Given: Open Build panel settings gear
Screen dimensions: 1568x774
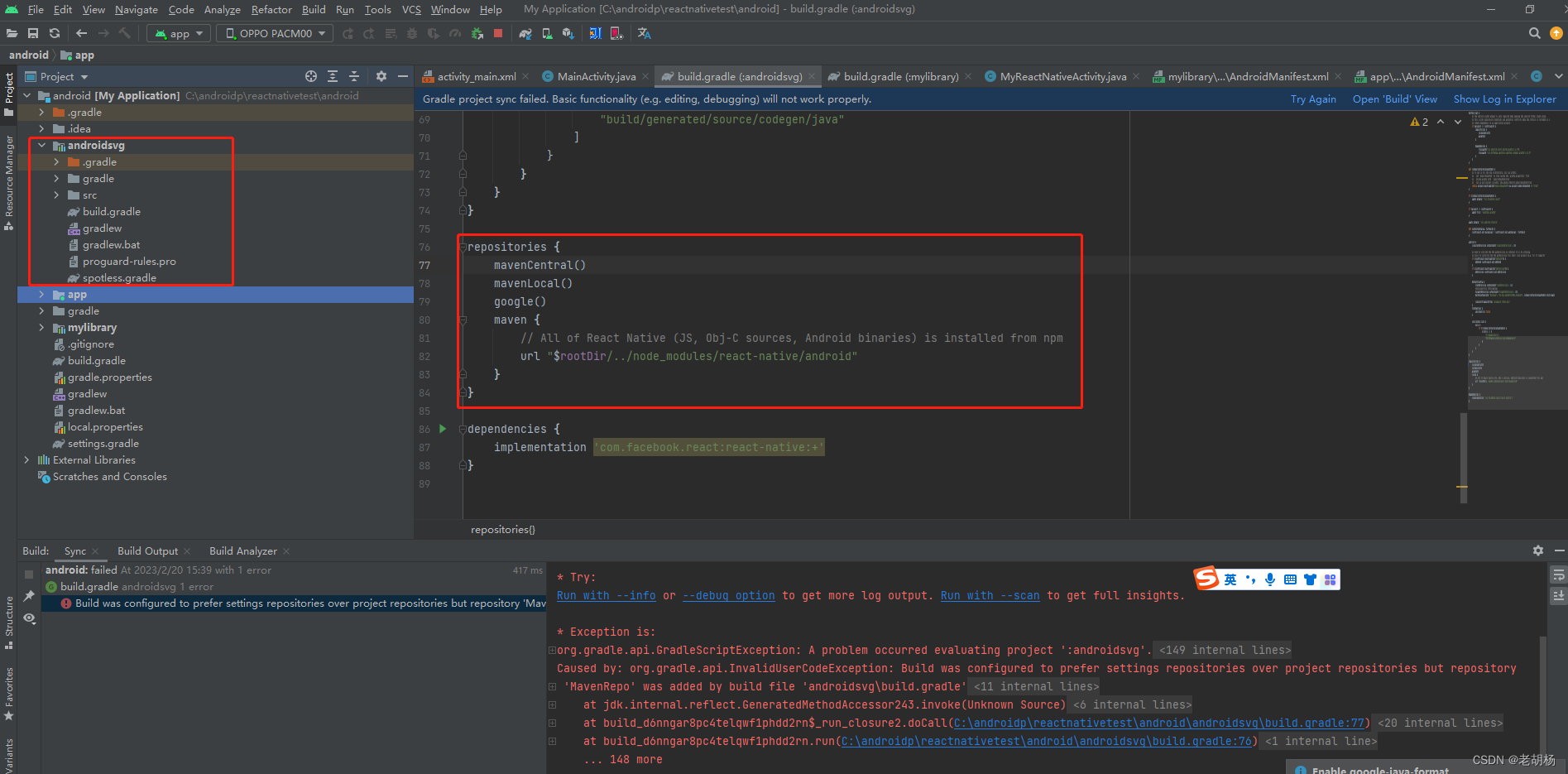Looking at the screenshot, I should [1537, 550].
